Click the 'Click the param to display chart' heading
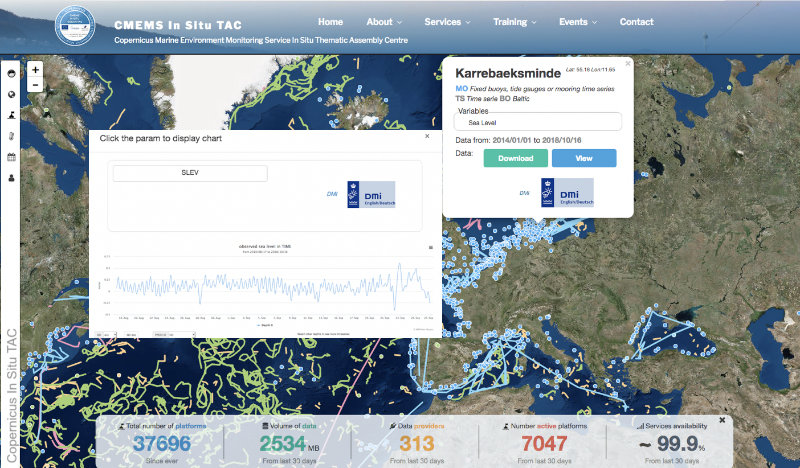Screen dimensions: 800x468 pyautogui.click(x=161, y=138)
